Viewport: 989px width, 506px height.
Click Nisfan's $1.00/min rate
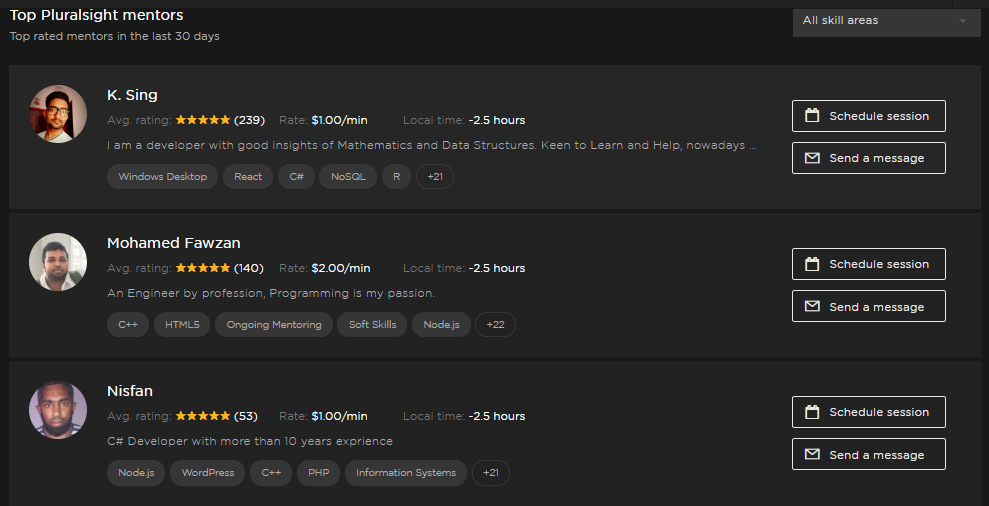tap(339, 416)
